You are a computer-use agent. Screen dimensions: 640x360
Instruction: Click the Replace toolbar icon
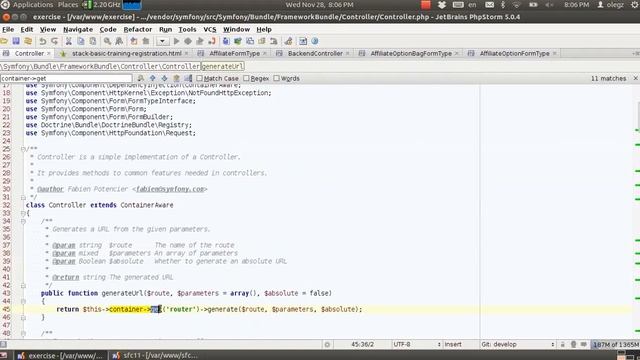click(x=119, y=41)
